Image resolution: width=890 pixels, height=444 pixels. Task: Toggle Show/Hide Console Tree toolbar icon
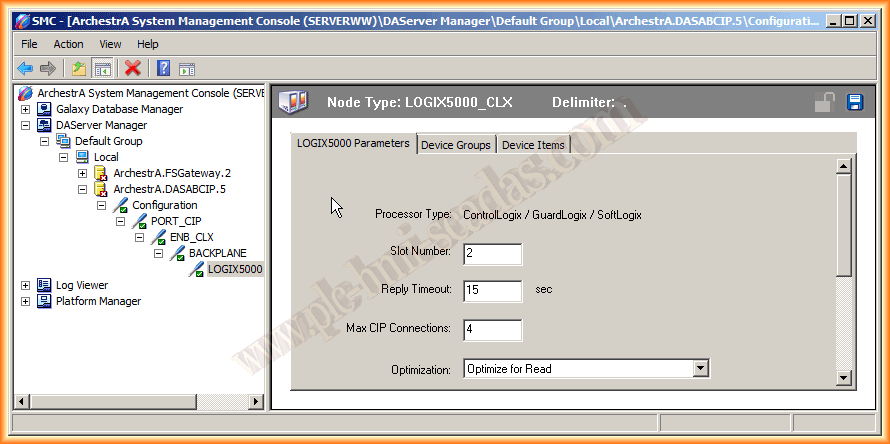click(x=102, y=68)
